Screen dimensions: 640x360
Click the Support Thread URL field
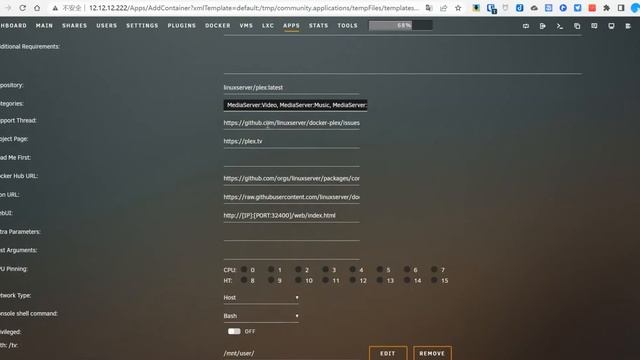pos(291,123)
